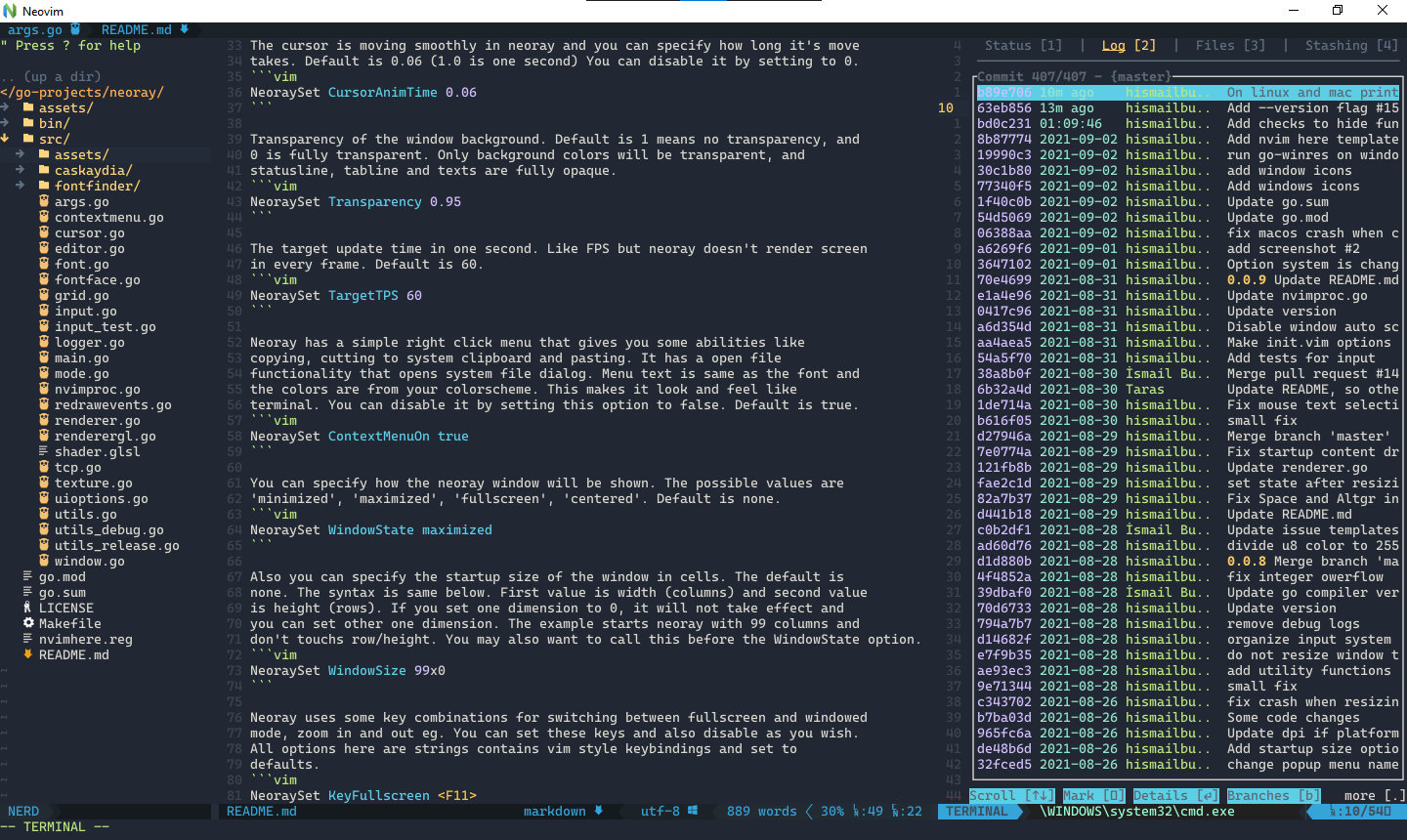Expand the fontfinder folder arrow
Viewport: 1407px width, 840px height.
(x=21, y=186)
